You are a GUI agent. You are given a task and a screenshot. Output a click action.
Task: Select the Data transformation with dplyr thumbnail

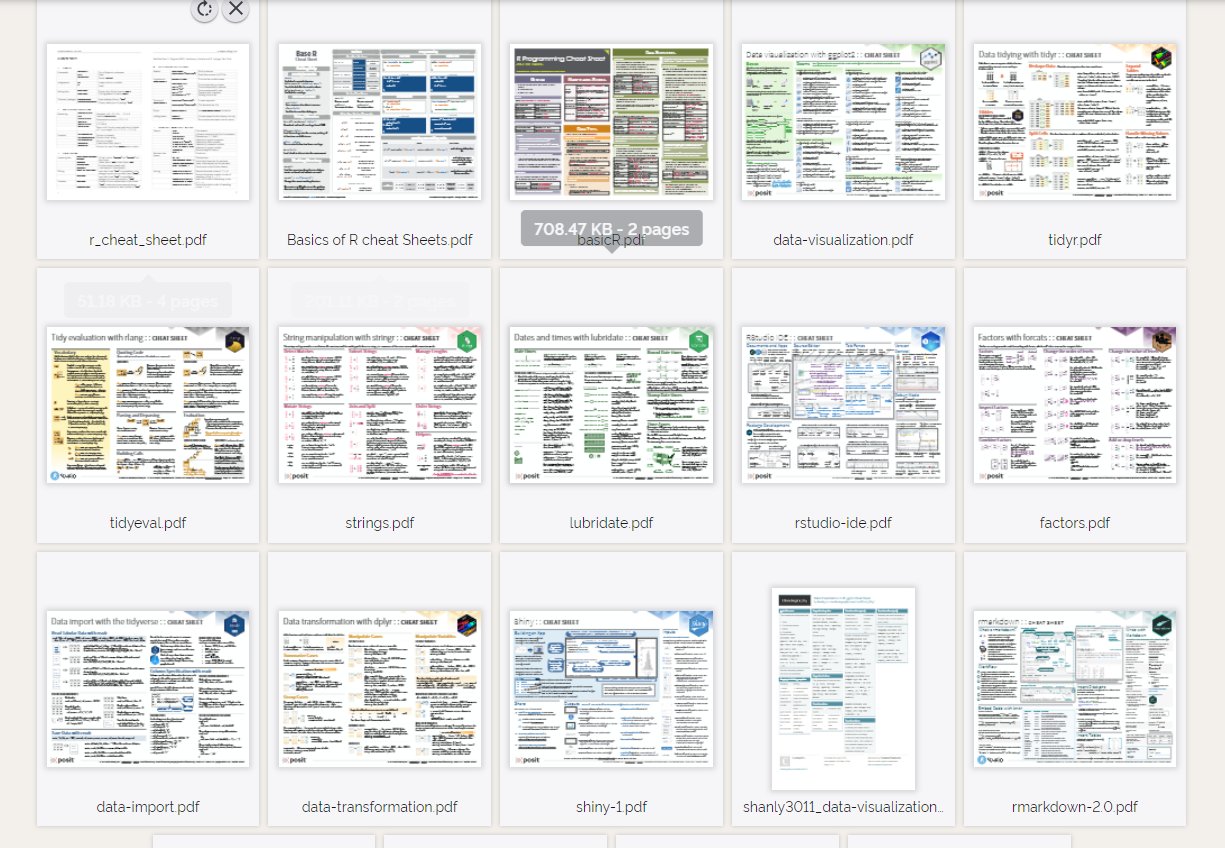click(x=380, y=689)
